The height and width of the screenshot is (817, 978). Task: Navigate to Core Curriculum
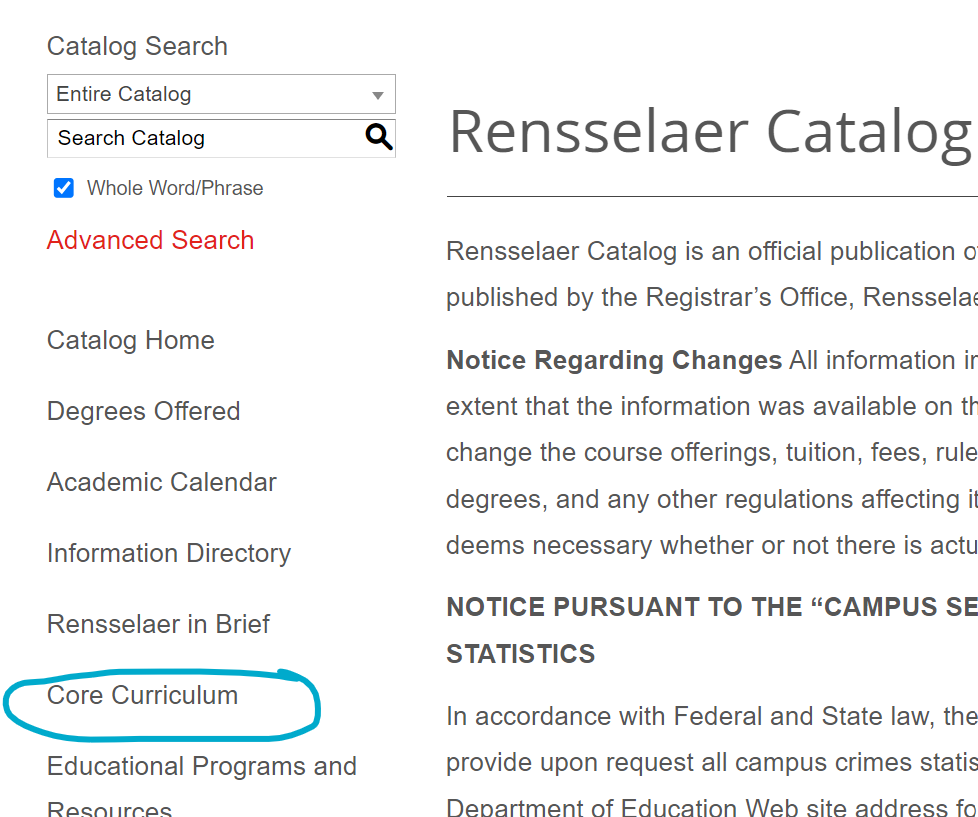tap(142, 695)
